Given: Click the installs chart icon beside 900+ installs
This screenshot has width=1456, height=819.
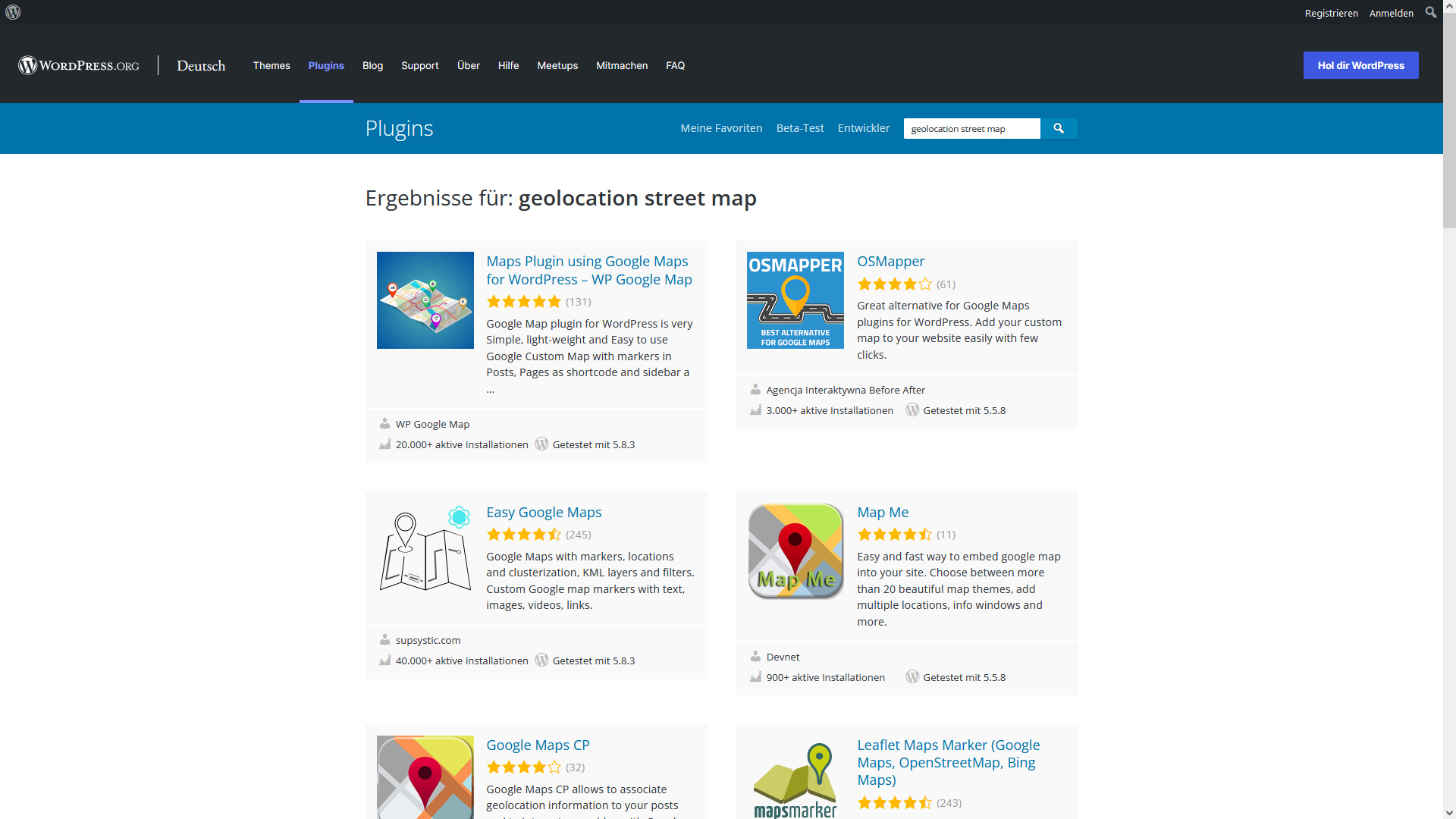Looking at the screenshot, I should click(755, 676).
